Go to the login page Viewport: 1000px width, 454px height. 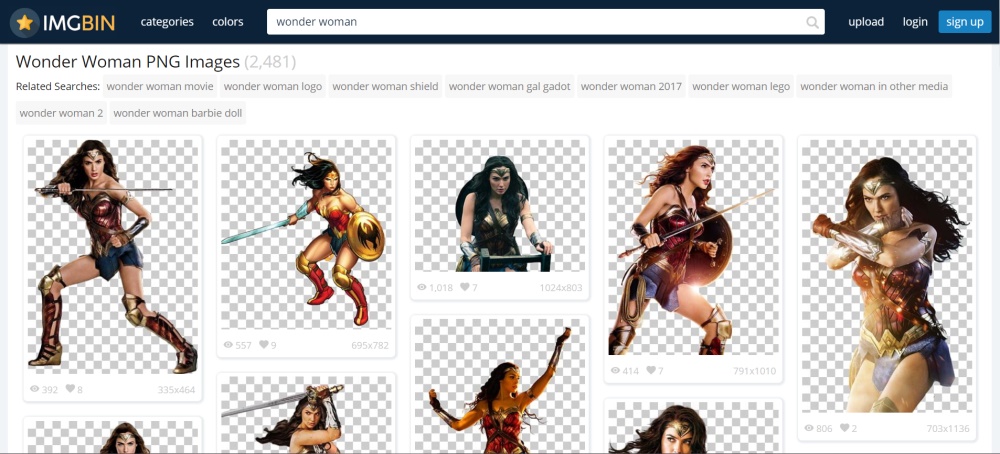tap(915, 22)
